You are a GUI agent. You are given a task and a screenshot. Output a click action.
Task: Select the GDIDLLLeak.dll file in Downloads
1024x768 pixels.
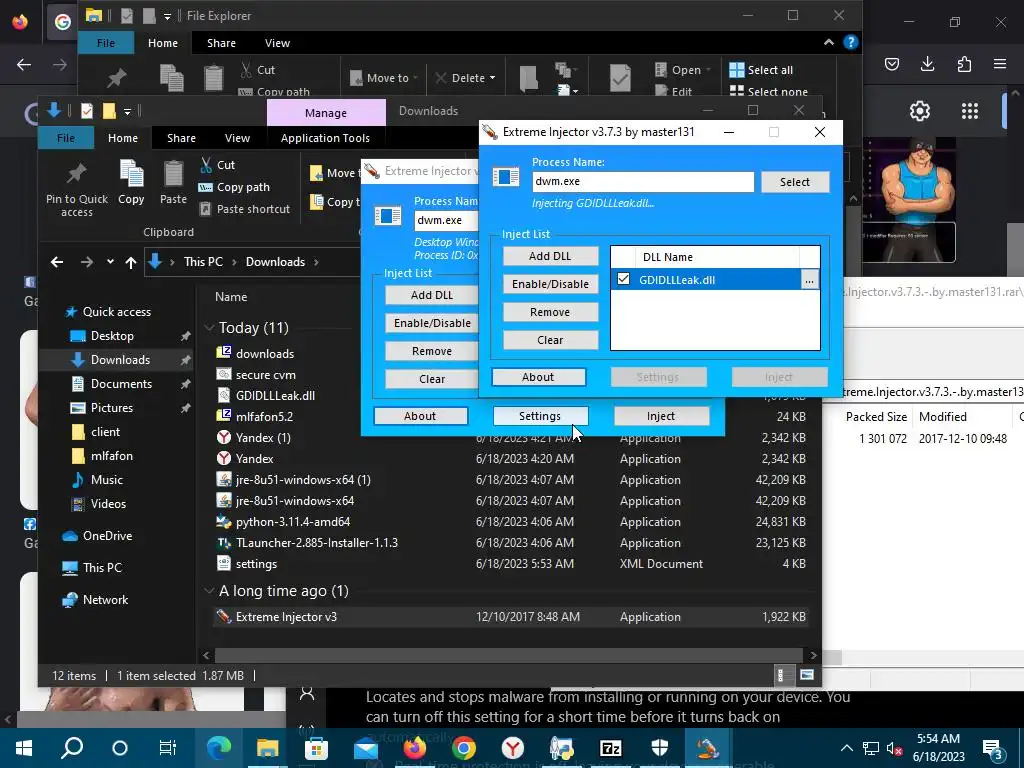[275, 395]
